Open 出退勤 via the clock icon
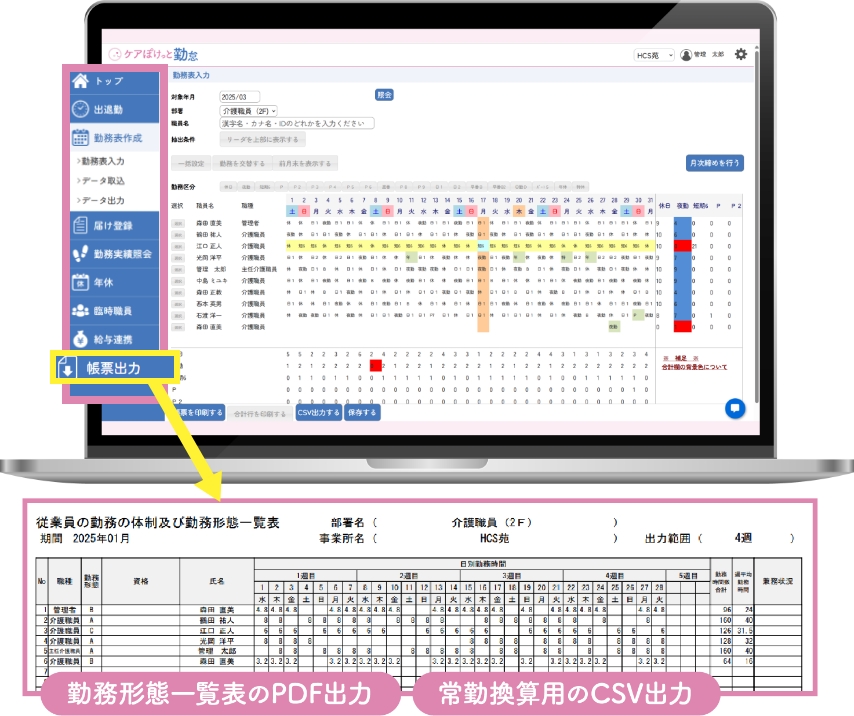The height and width of the screenshot is (716, 854). [x=82, y=107]
